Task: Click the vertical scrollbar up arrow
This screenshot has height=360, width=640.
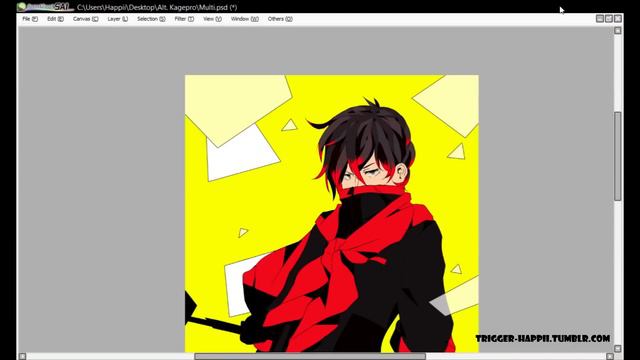Action: click(x=618, y=31)
